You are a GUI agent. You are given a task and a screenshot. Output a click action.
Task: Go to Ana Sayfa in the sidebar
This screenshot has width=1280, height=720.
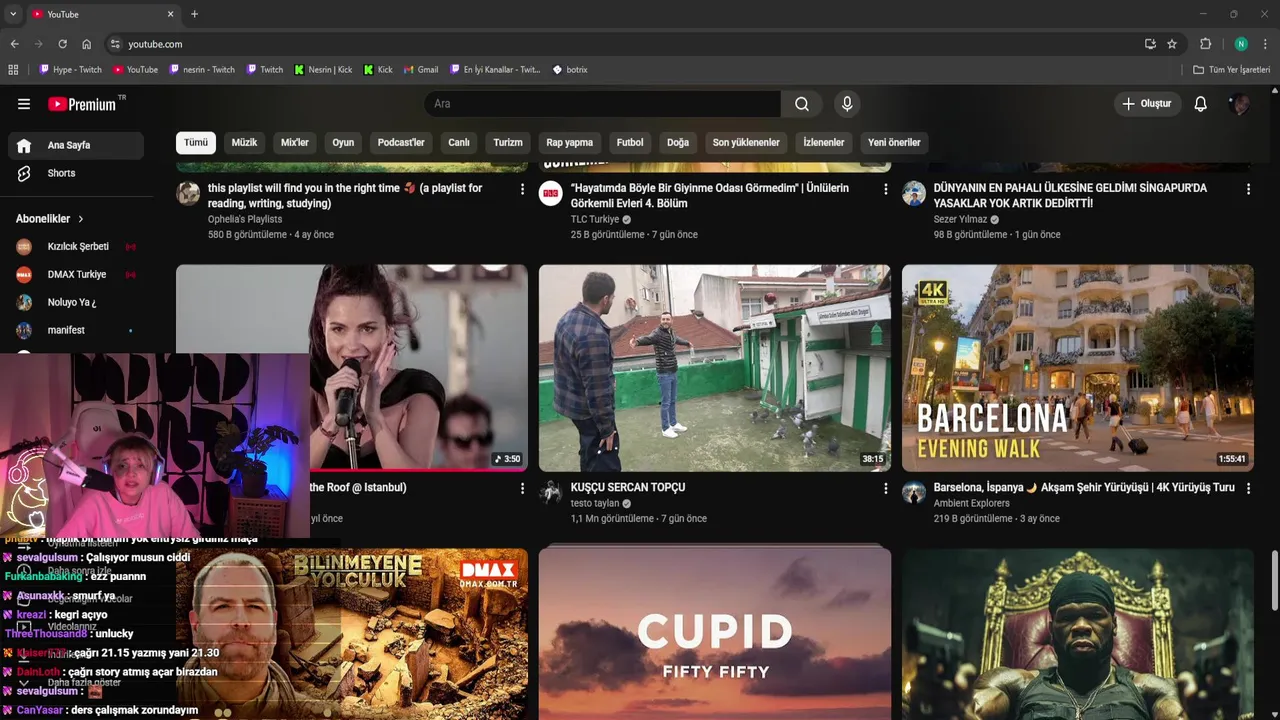76,145
